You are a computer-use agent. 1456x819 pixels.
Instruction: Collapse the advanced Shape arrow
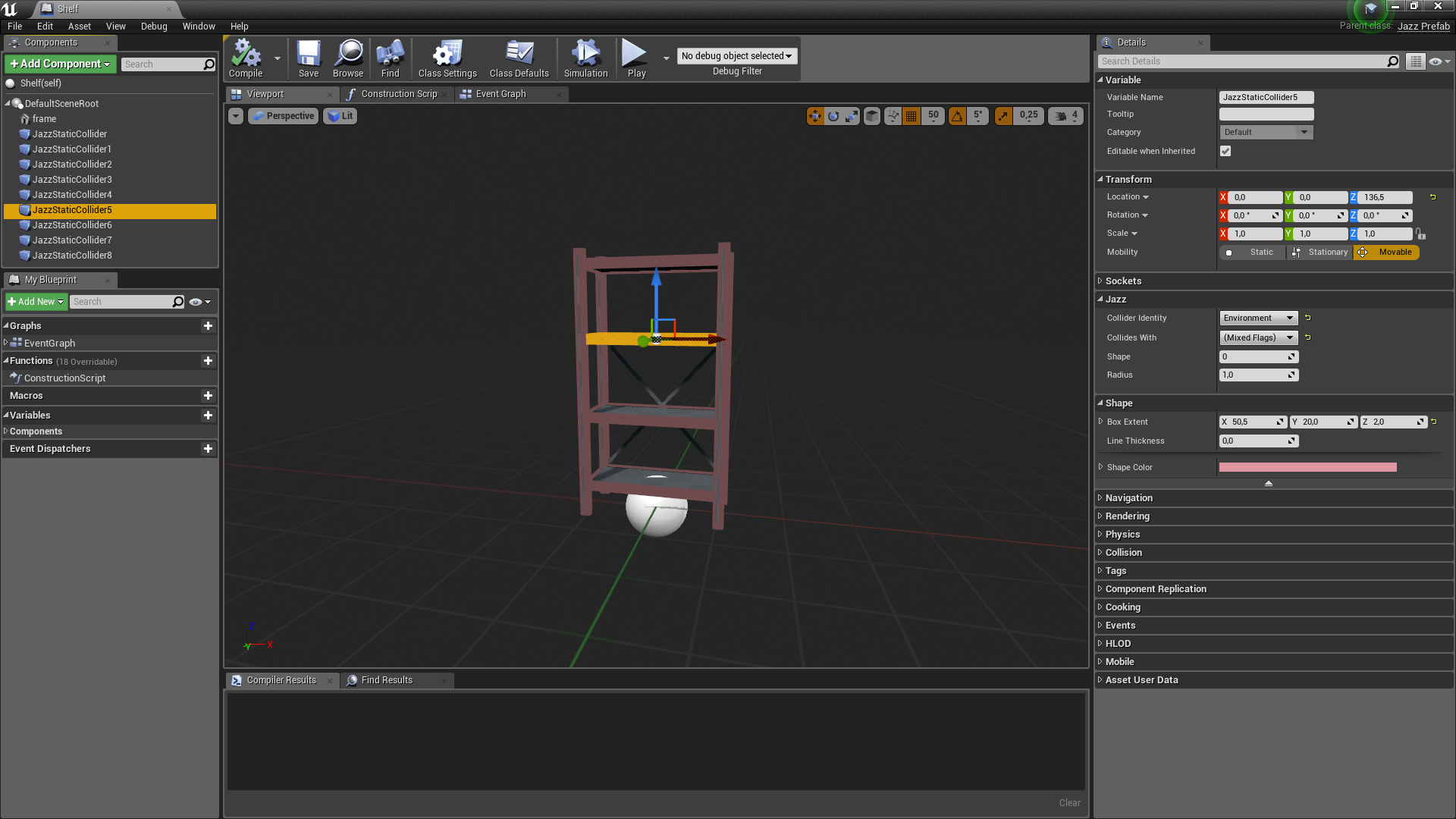point(1269,483)
